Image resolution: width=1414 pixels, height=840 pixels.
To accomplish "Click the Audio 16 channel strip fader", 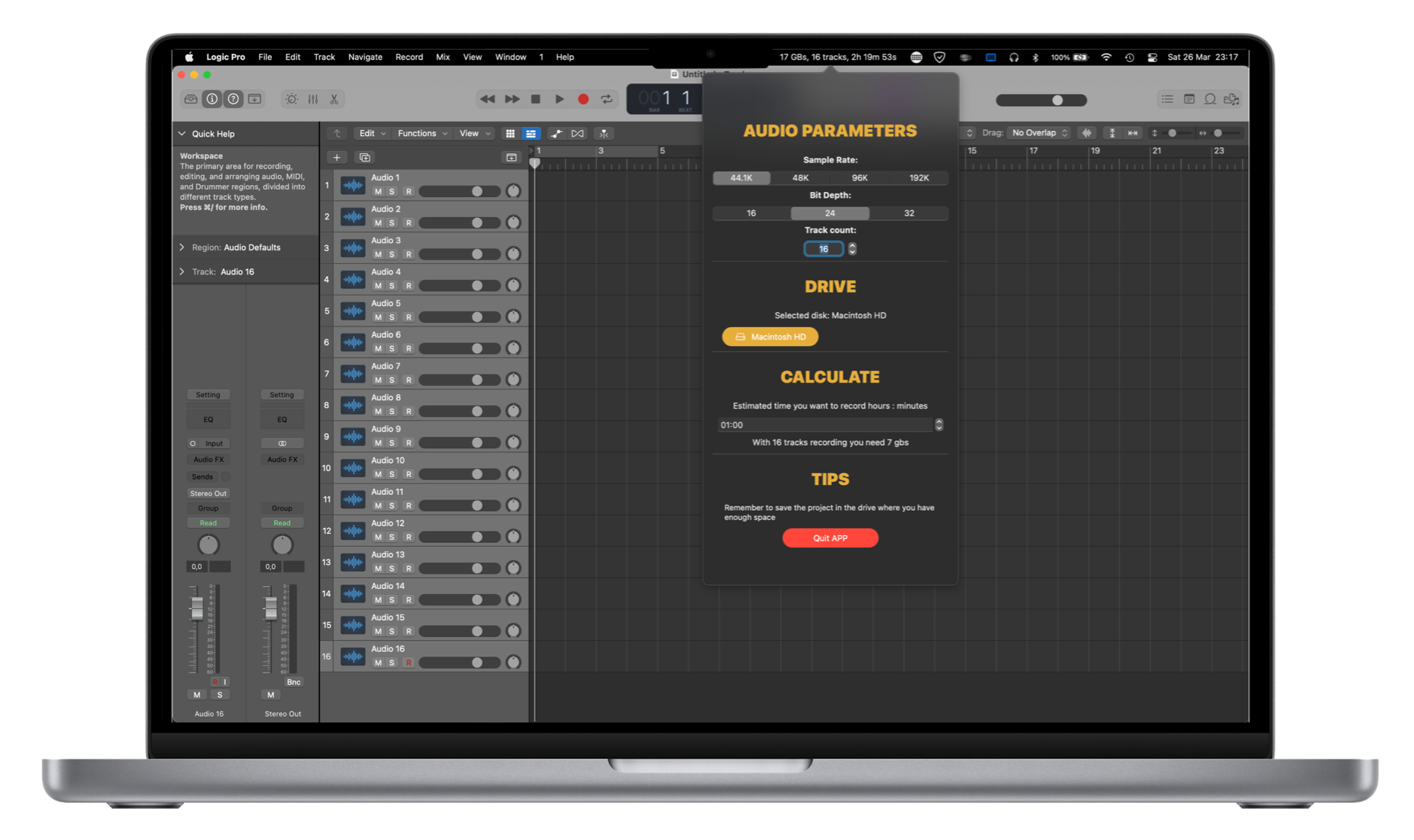I will 196,608.
